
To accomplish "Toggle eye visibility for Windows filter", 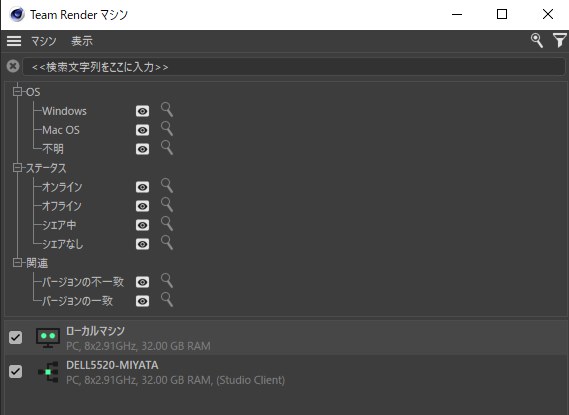I will click(142, 111).
